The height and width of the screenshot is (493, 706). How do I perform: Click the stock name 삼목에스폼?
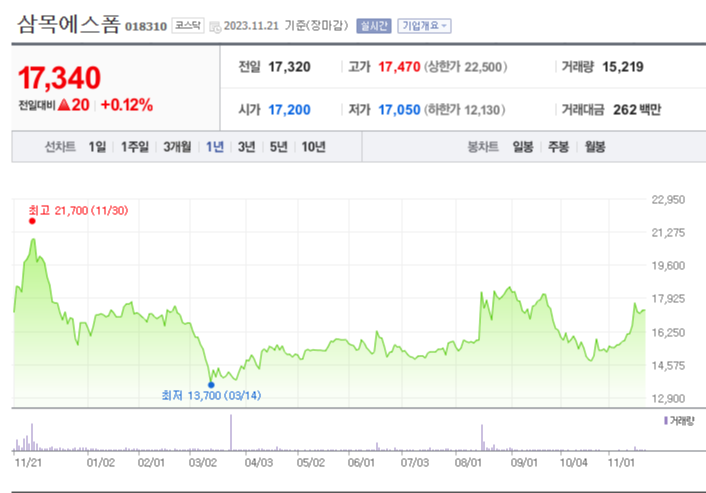tap(69, 24)
